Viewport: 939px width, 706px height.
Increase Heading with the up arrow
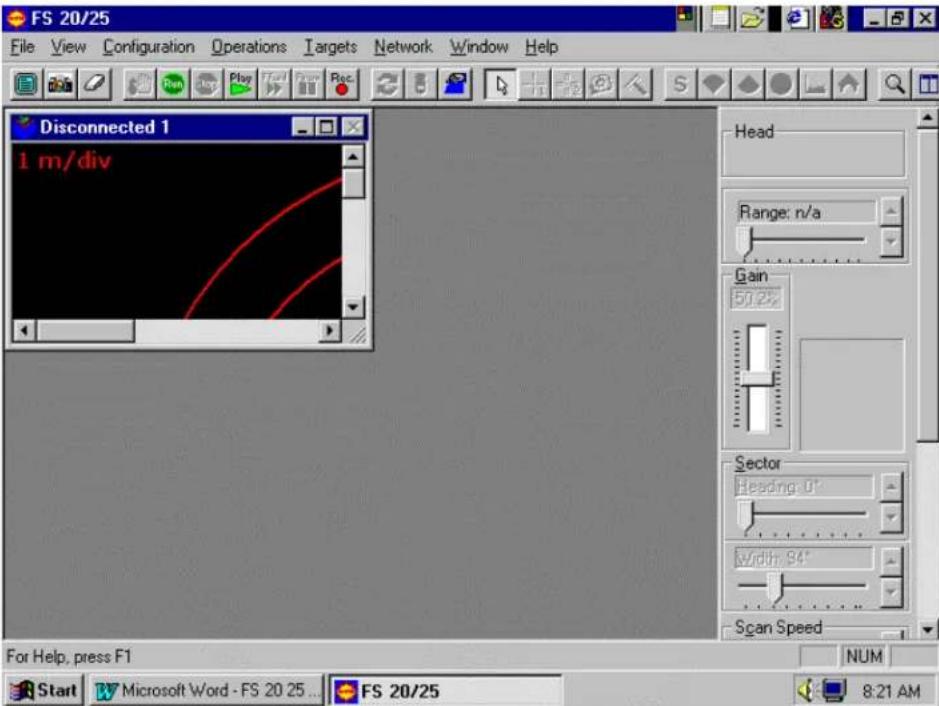click(891, 487)
